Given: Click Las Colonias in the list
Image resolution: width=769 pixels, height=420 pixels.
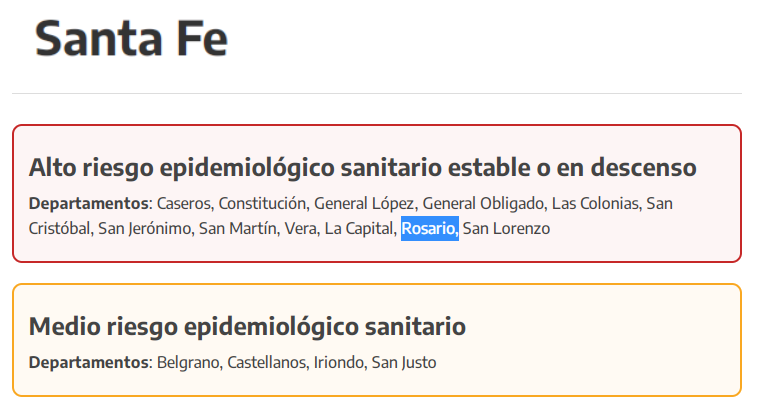Looking at the screenshot, I should pyautogui.click(x=595, y=203).
